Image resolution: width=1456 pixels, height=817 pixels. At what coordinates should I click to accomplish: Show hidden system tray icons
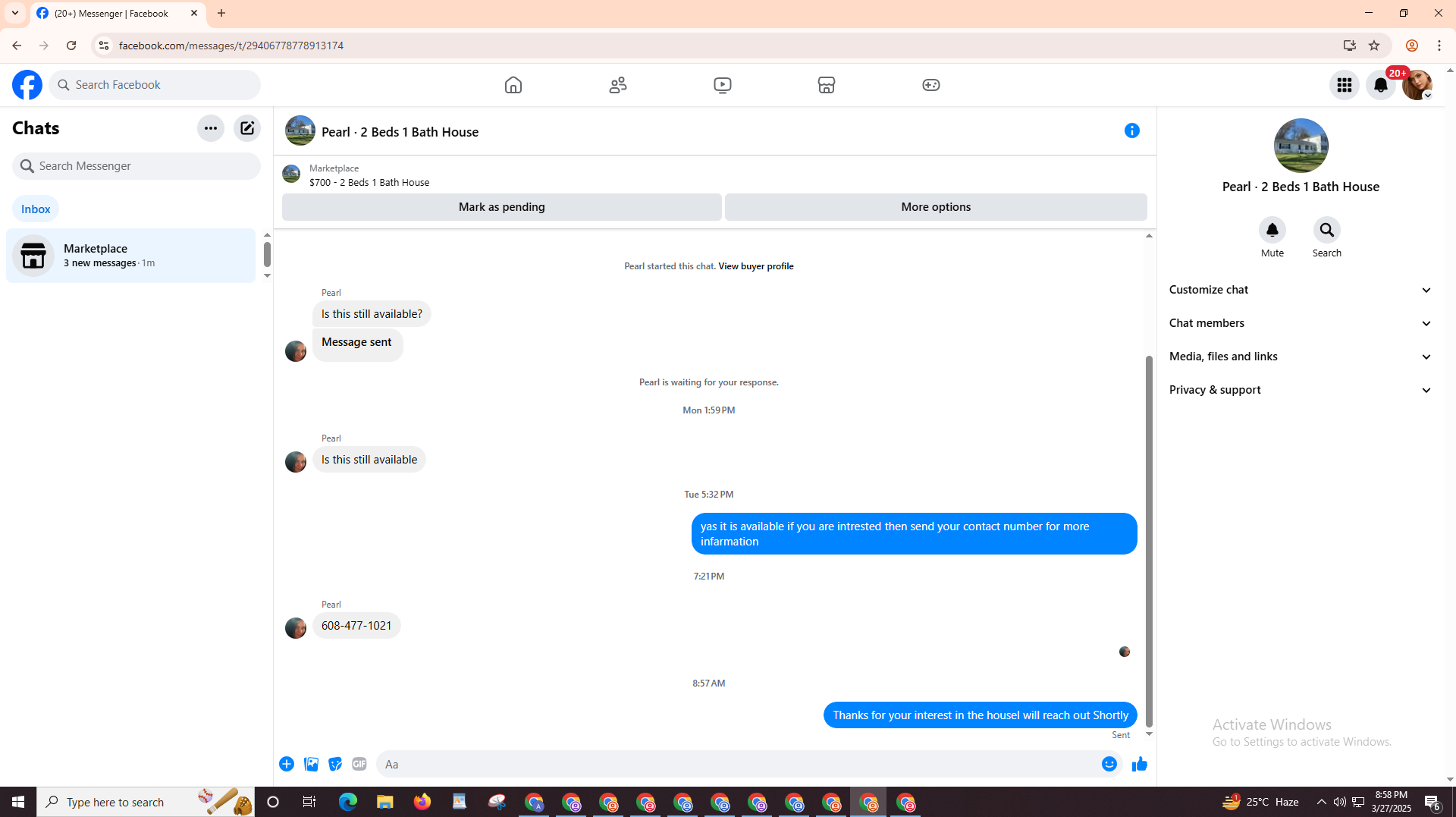pos(1322,802)
